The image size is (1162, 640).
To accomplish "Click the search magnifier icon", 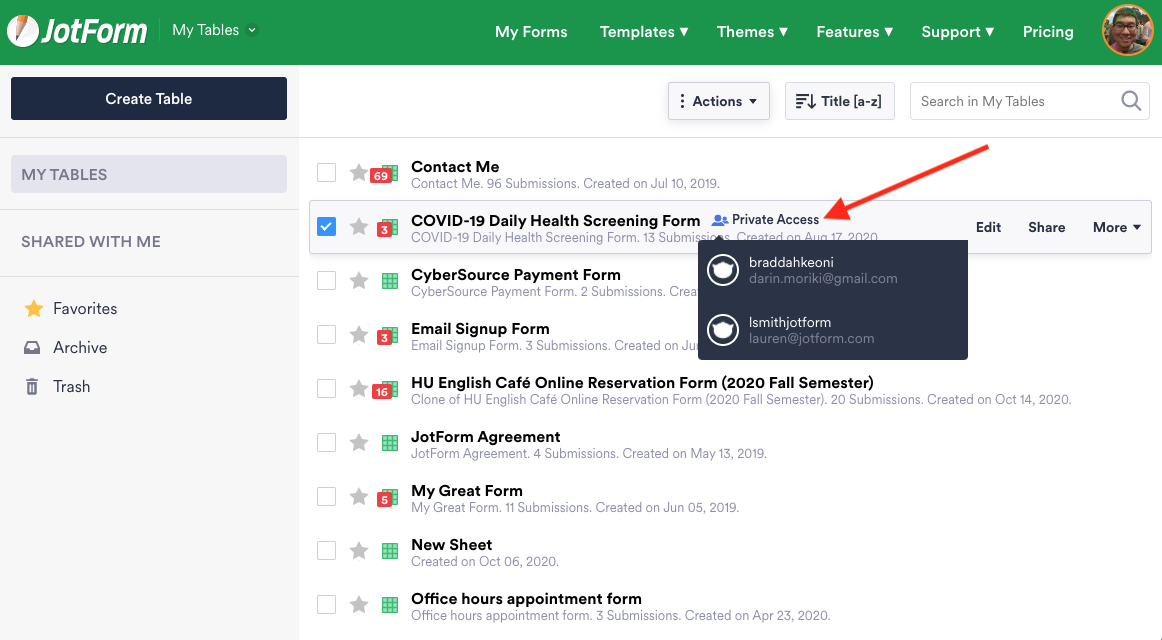I will point(1131,101).
